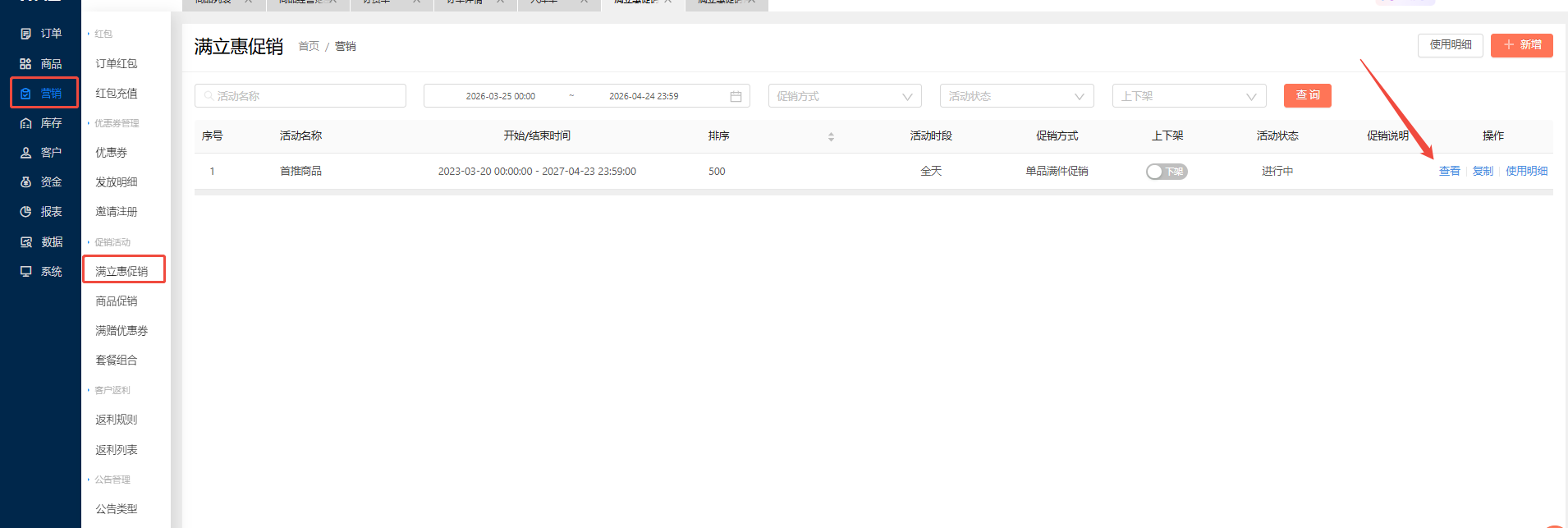Click the 单品满件促销 cell

[1057, 171]
